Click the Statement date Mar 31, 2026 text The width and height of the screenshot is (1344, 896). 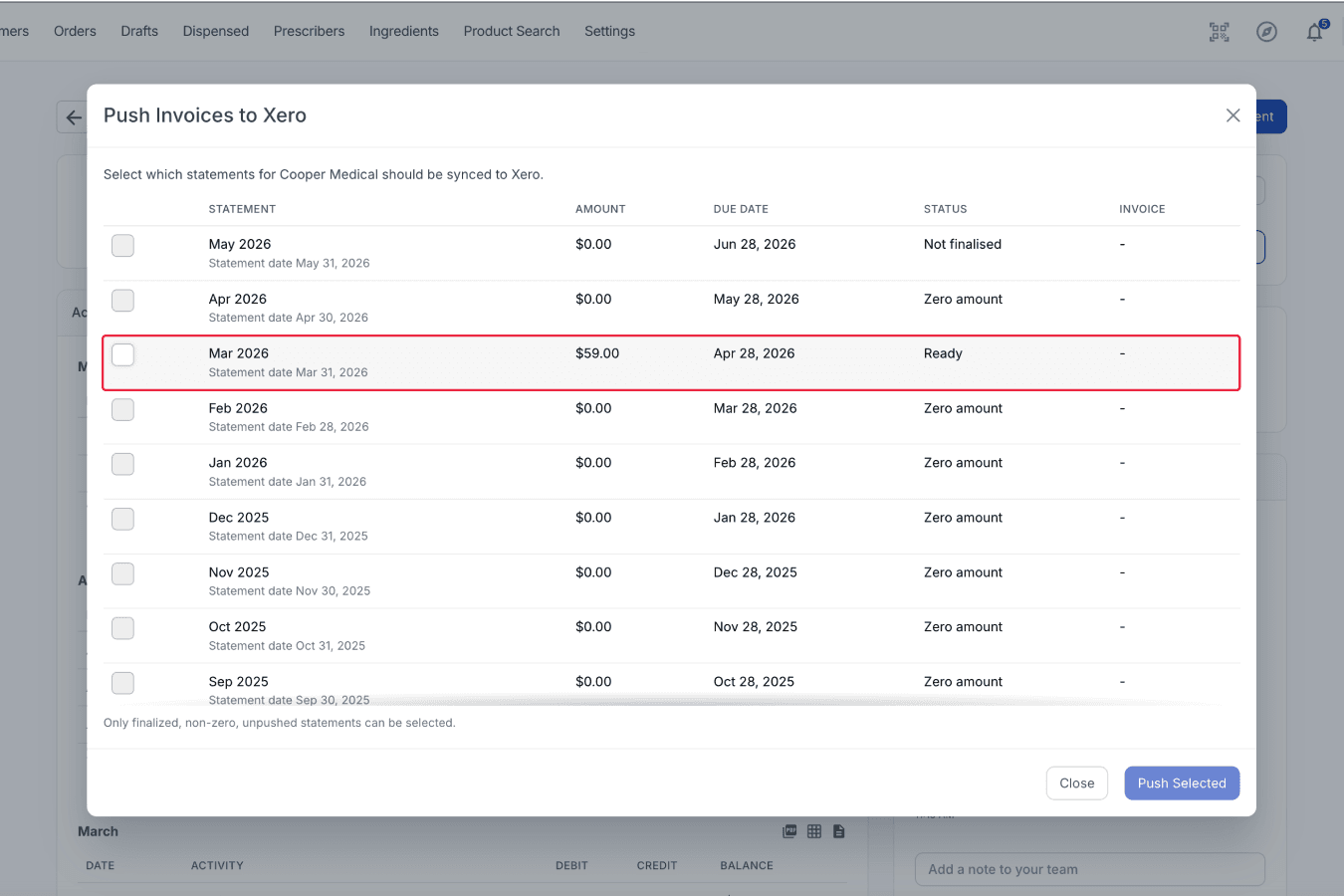(x=289, y=372)
